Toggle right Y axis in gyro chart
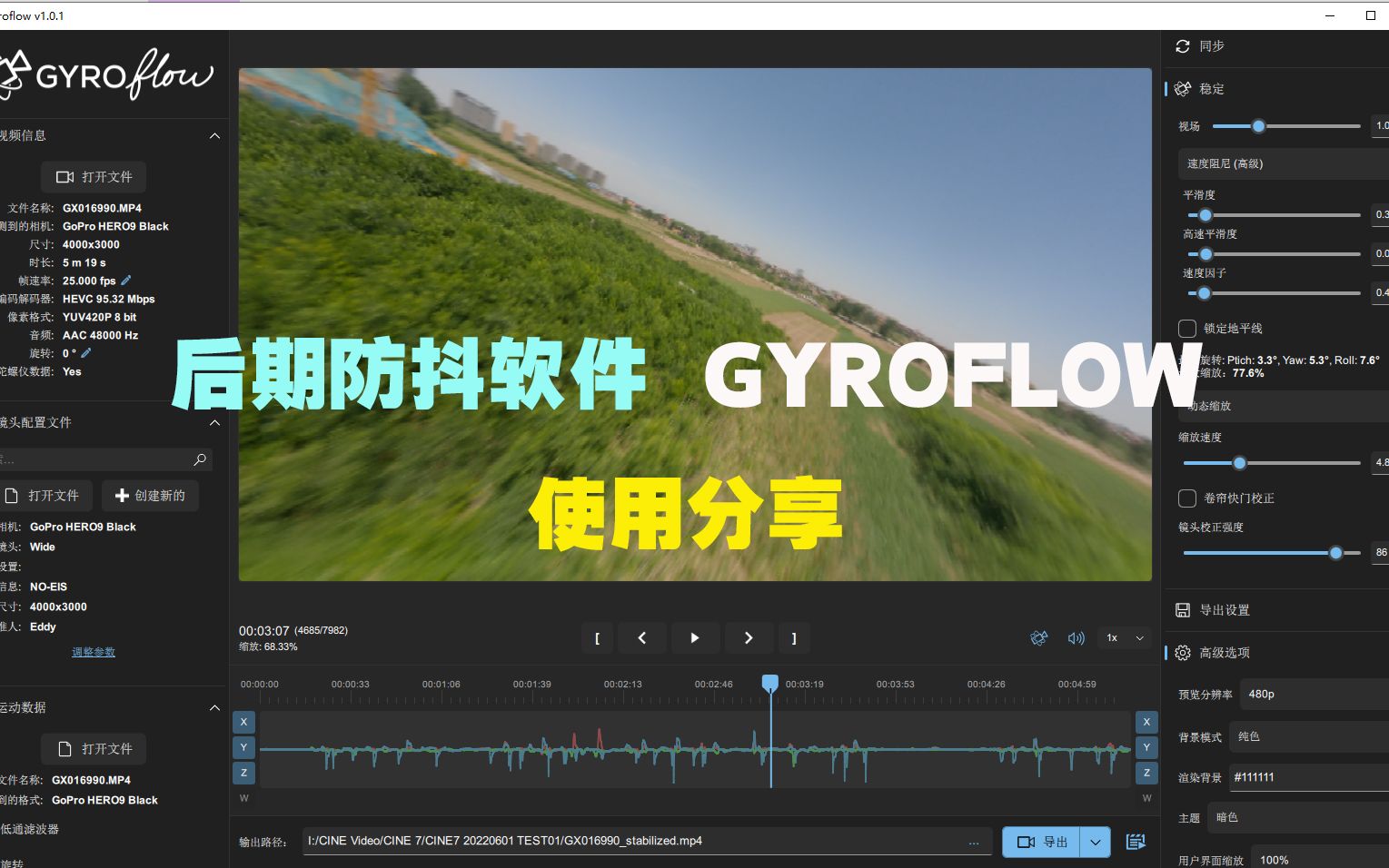The image size is (1389, 868). pos(1146,747)
